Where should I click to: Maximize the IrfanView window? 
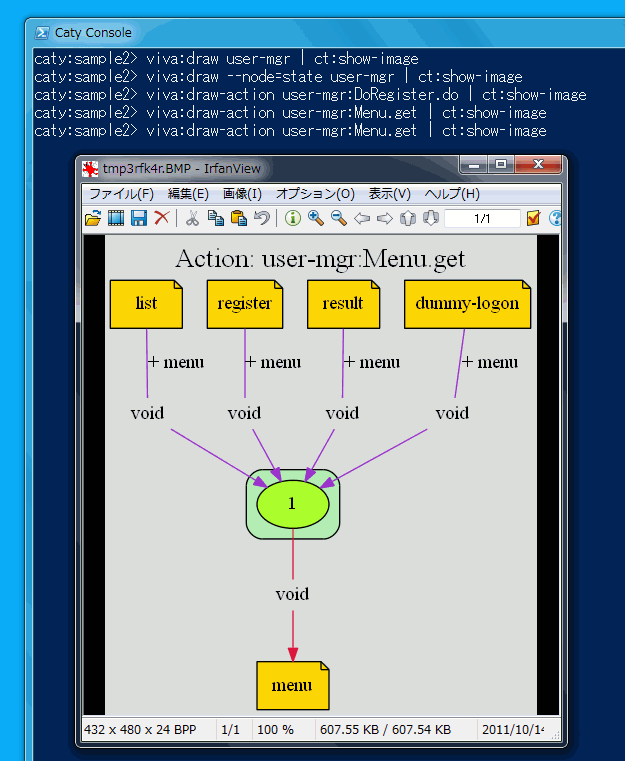tap(501, 165)
